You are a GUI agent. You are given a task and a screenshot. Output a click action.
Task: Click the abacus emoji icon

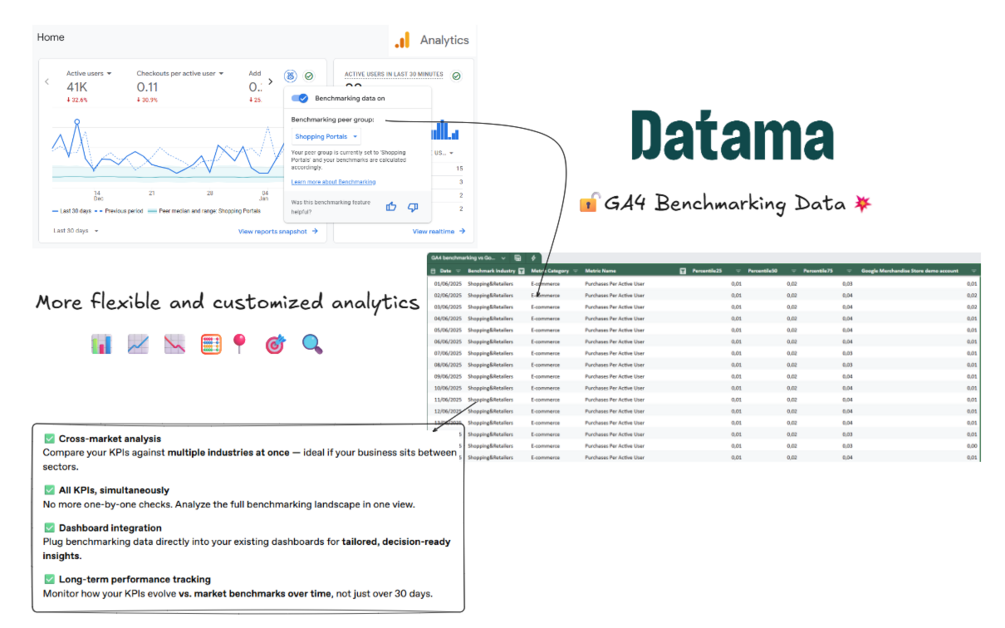coord(211,344)
